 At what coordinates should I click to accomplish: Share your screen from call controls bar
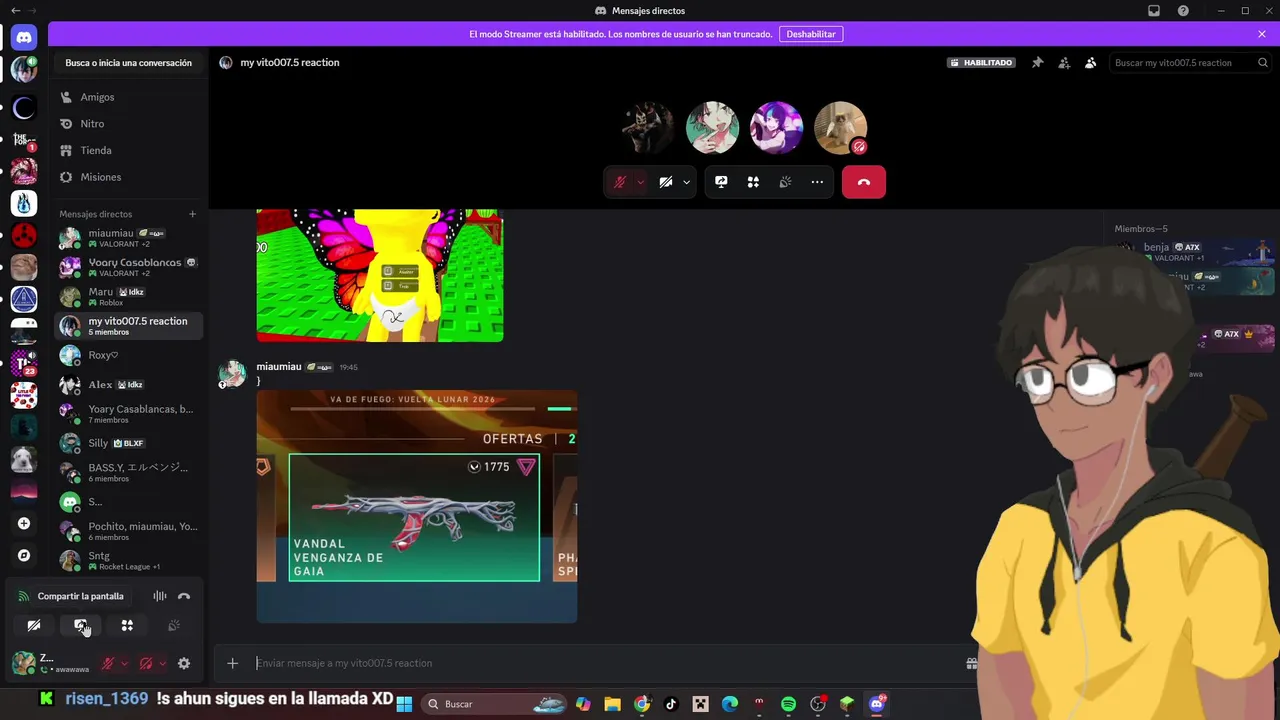(x=721, y=182)
